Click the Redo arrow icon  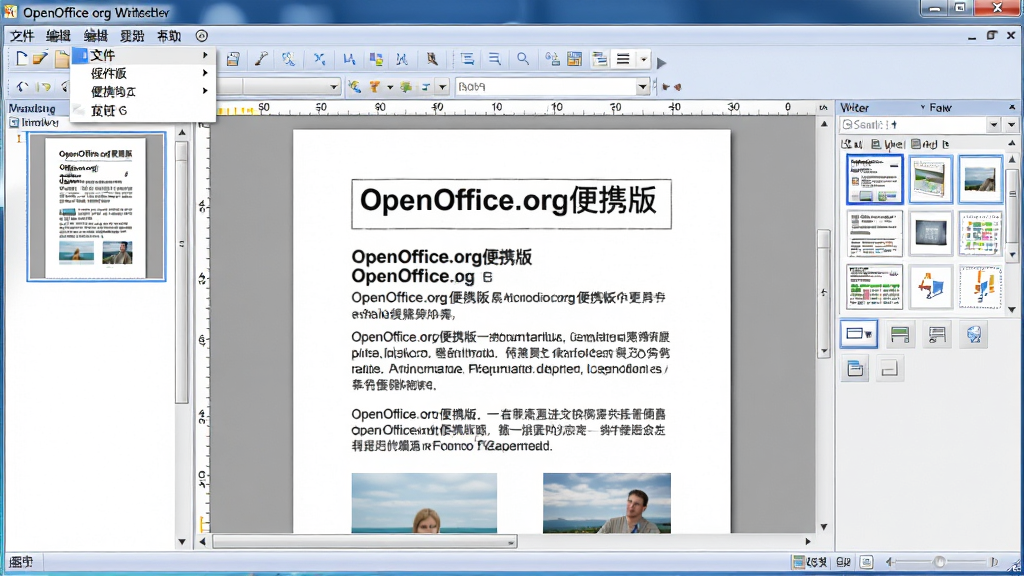click(x=44, y=86)
